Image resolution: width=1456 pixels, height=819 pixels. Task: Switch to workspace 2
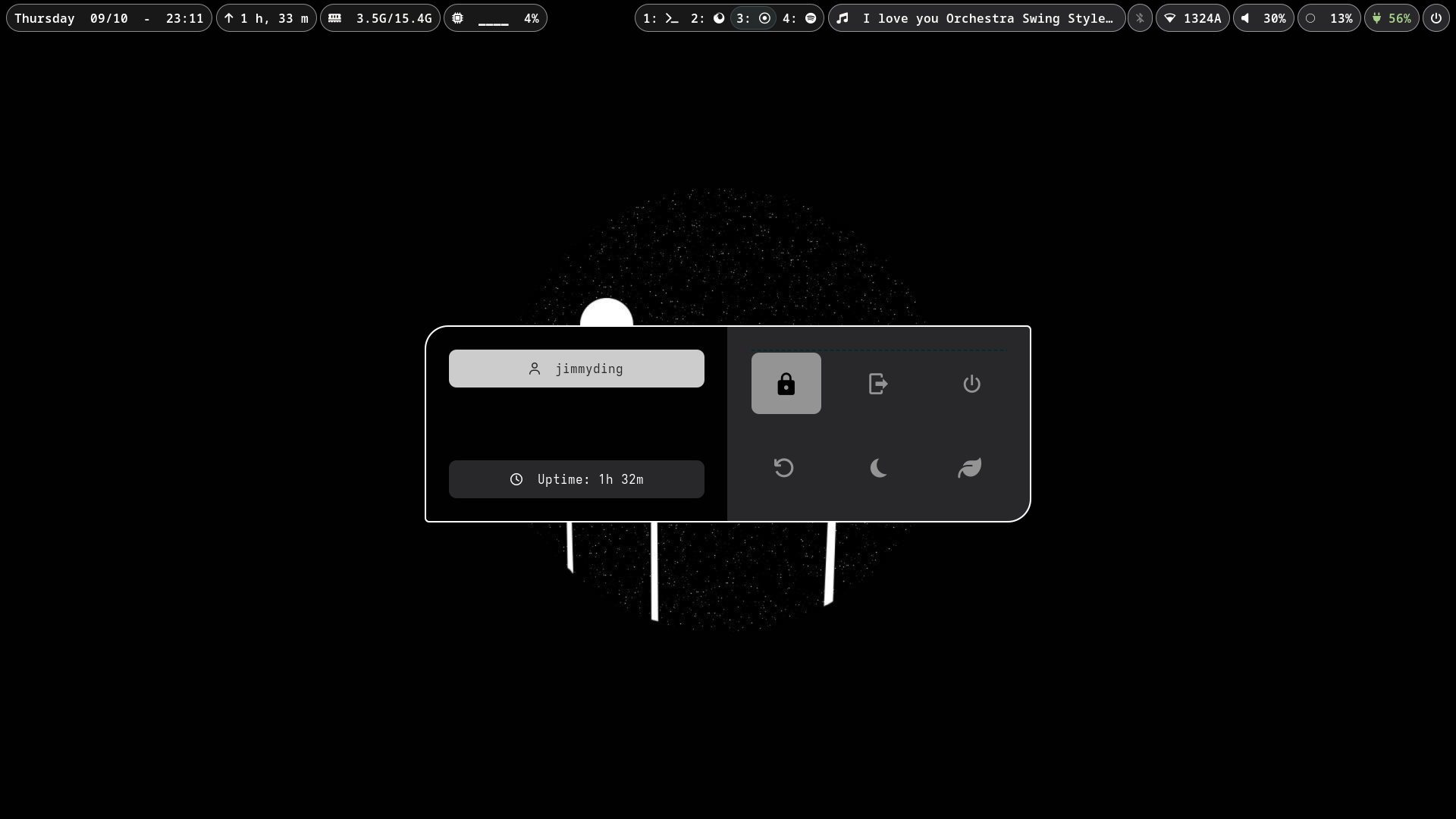pyautogui.click(x=708, y=18)
